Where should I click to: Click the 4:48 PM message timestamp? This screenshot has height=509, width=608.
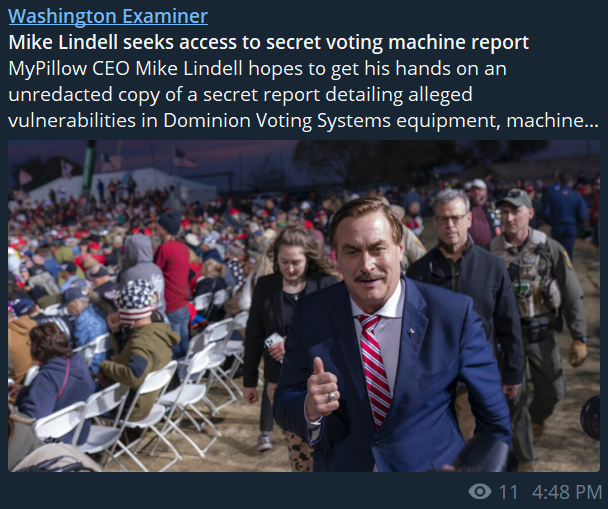pyautogui.click(x=567, y=492)
